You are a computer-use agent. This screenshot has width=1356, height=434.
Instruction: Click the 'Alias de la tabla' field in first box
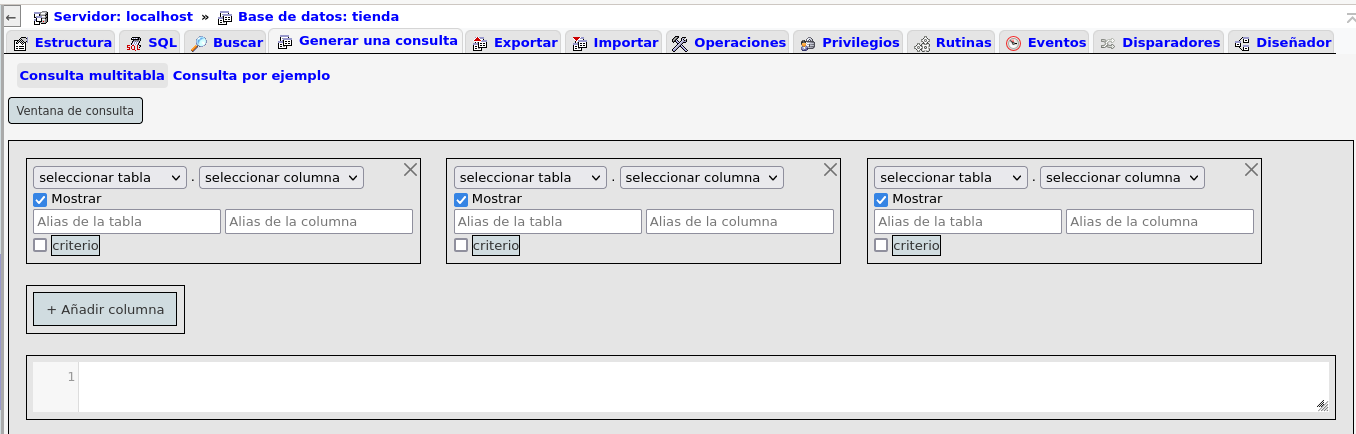[127, 222]
